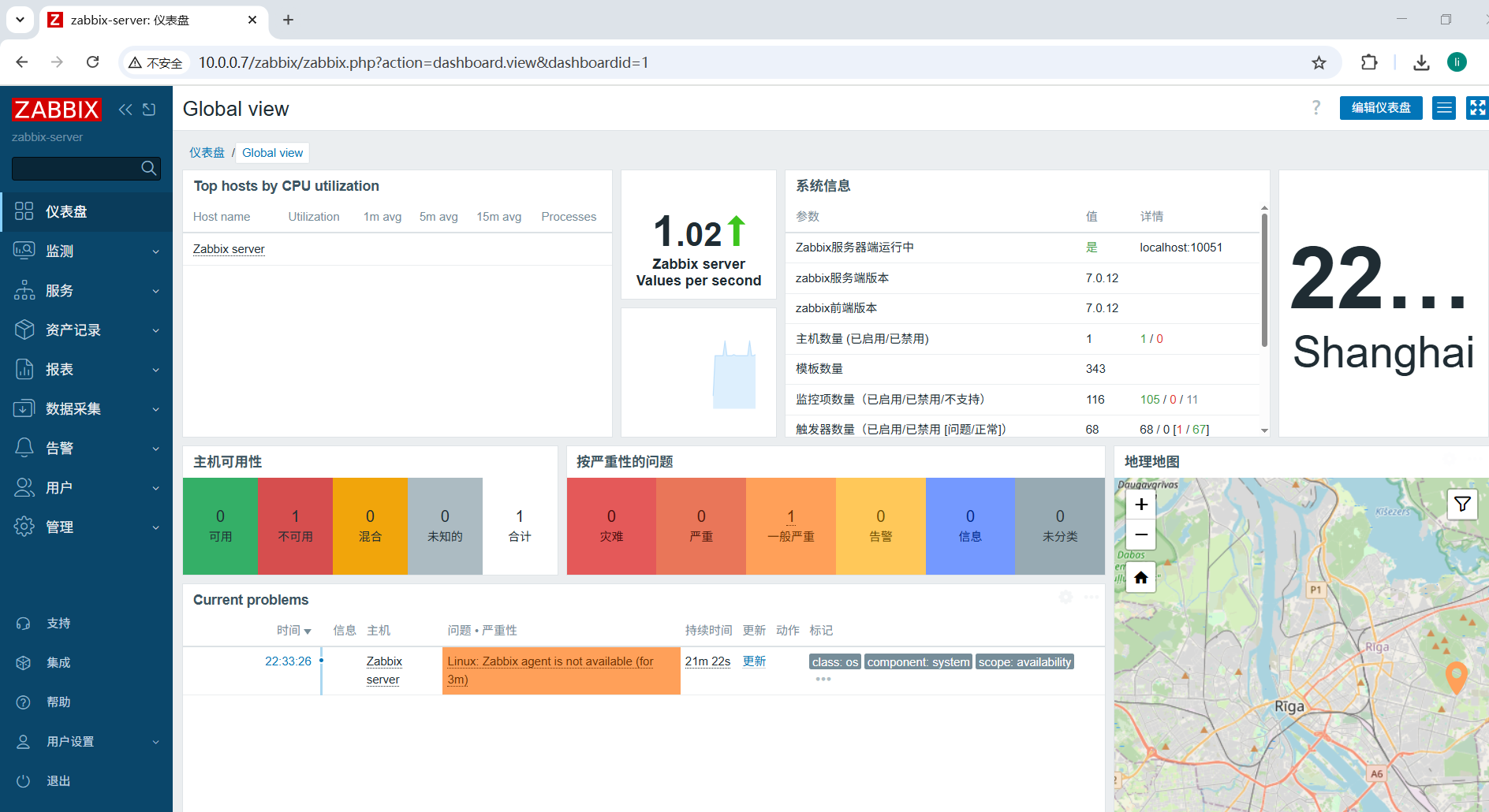Open the browser extensions puzzle icon
Screen dimensions: 1489x812
(1369, 62)
